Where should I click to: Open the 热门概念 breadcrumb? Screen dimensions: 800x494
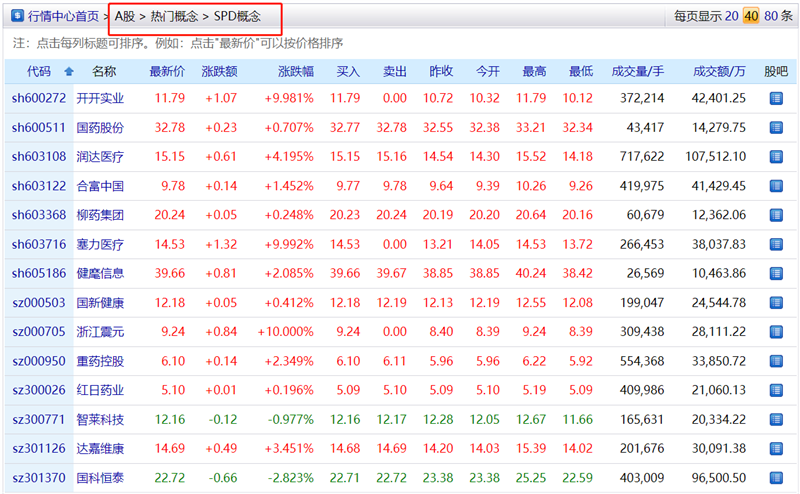[174, 16]
